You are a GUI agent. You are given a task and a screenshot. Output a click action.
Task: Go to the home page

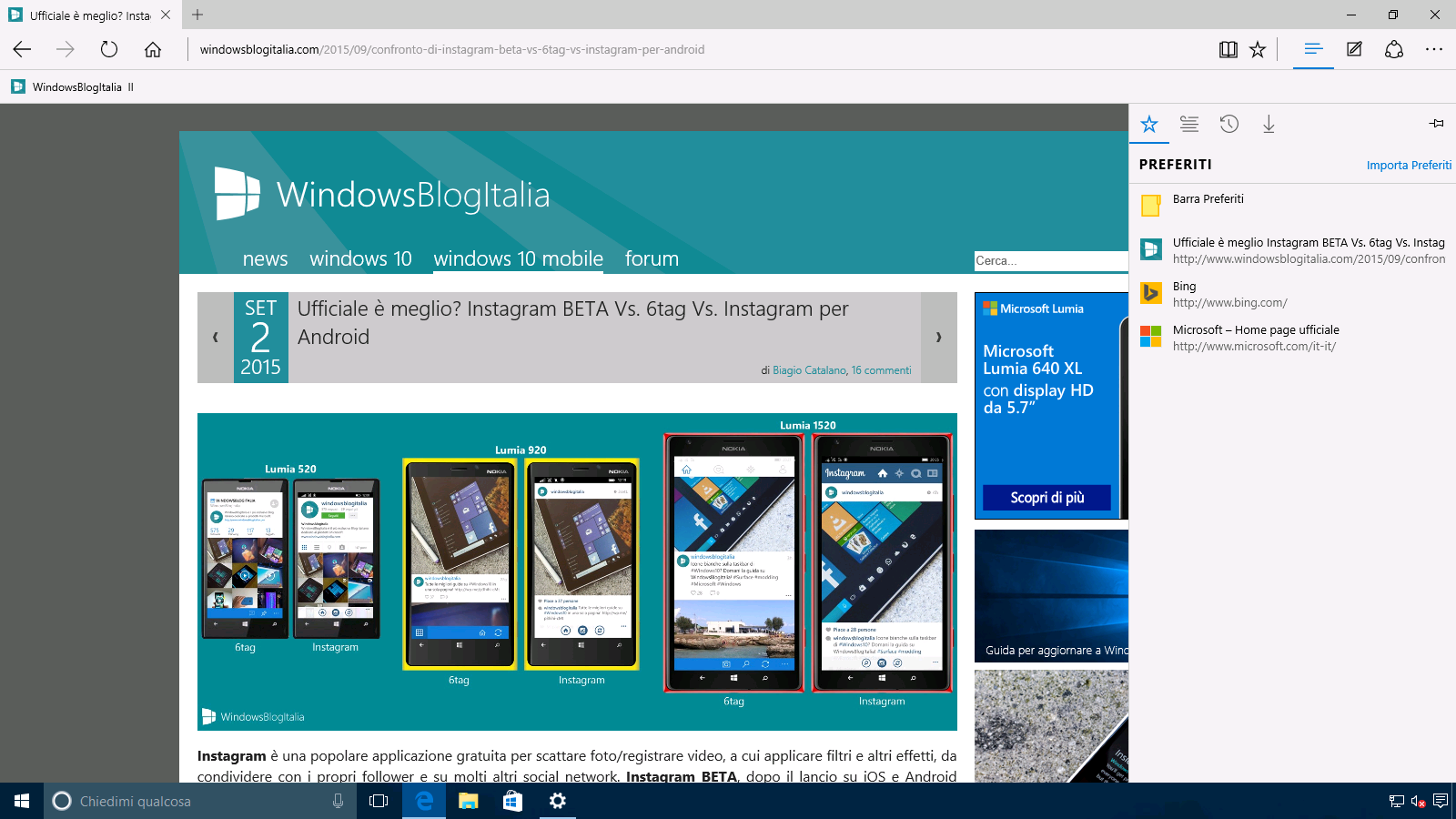(153, 49)
